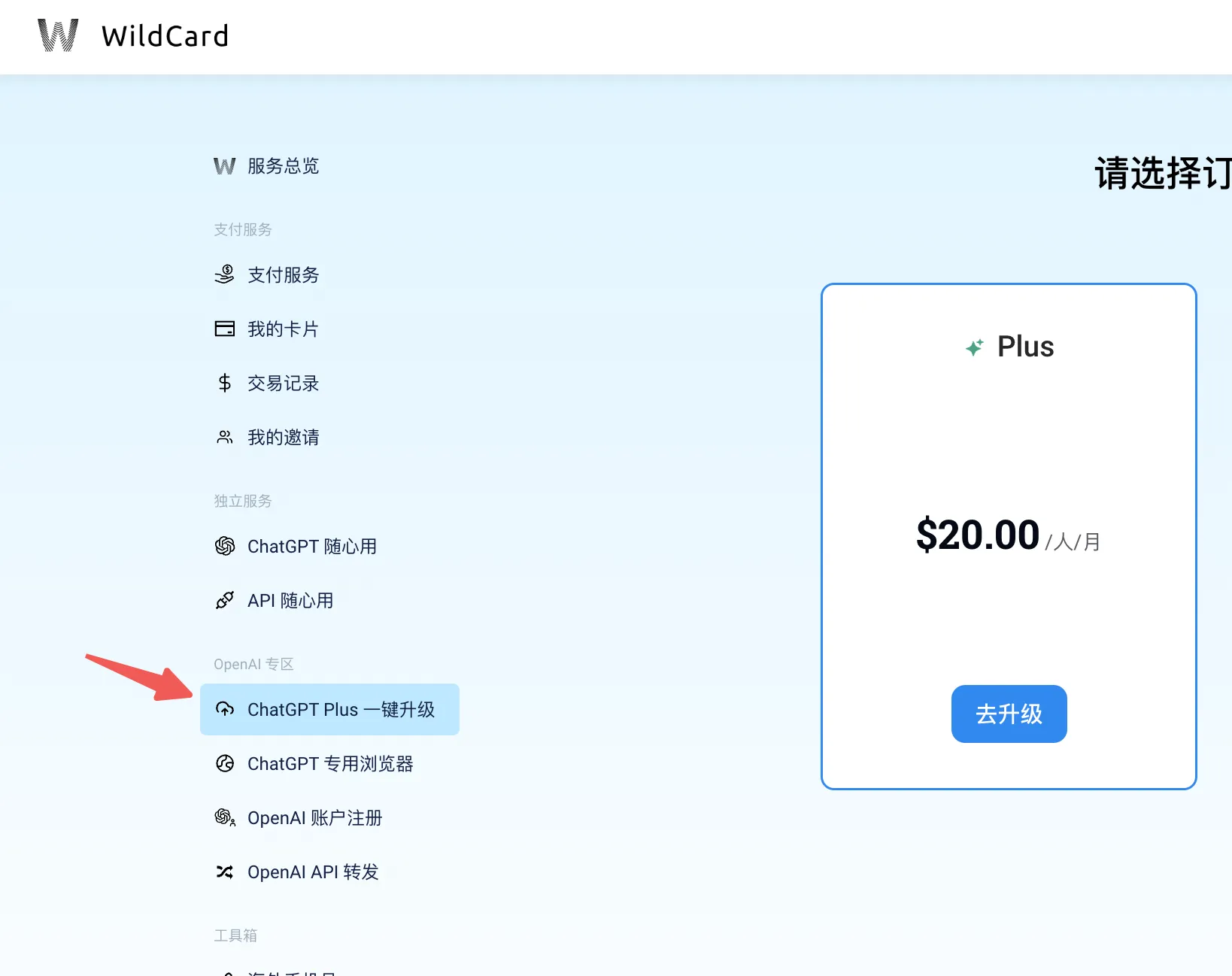This screenshot has height=976, width=1232.
Task: Click the browser icon beside ChatGPT 专用浏览器
Action: coord(224,763)
